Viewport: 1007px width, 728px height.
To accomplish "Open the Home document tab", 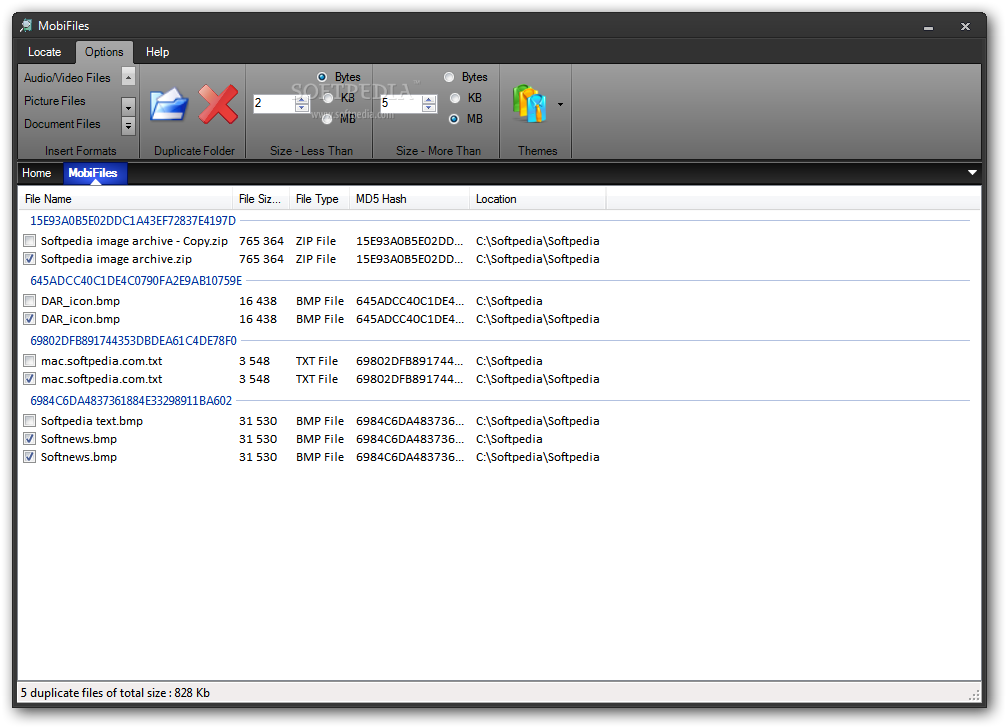I will click(37, 173).
